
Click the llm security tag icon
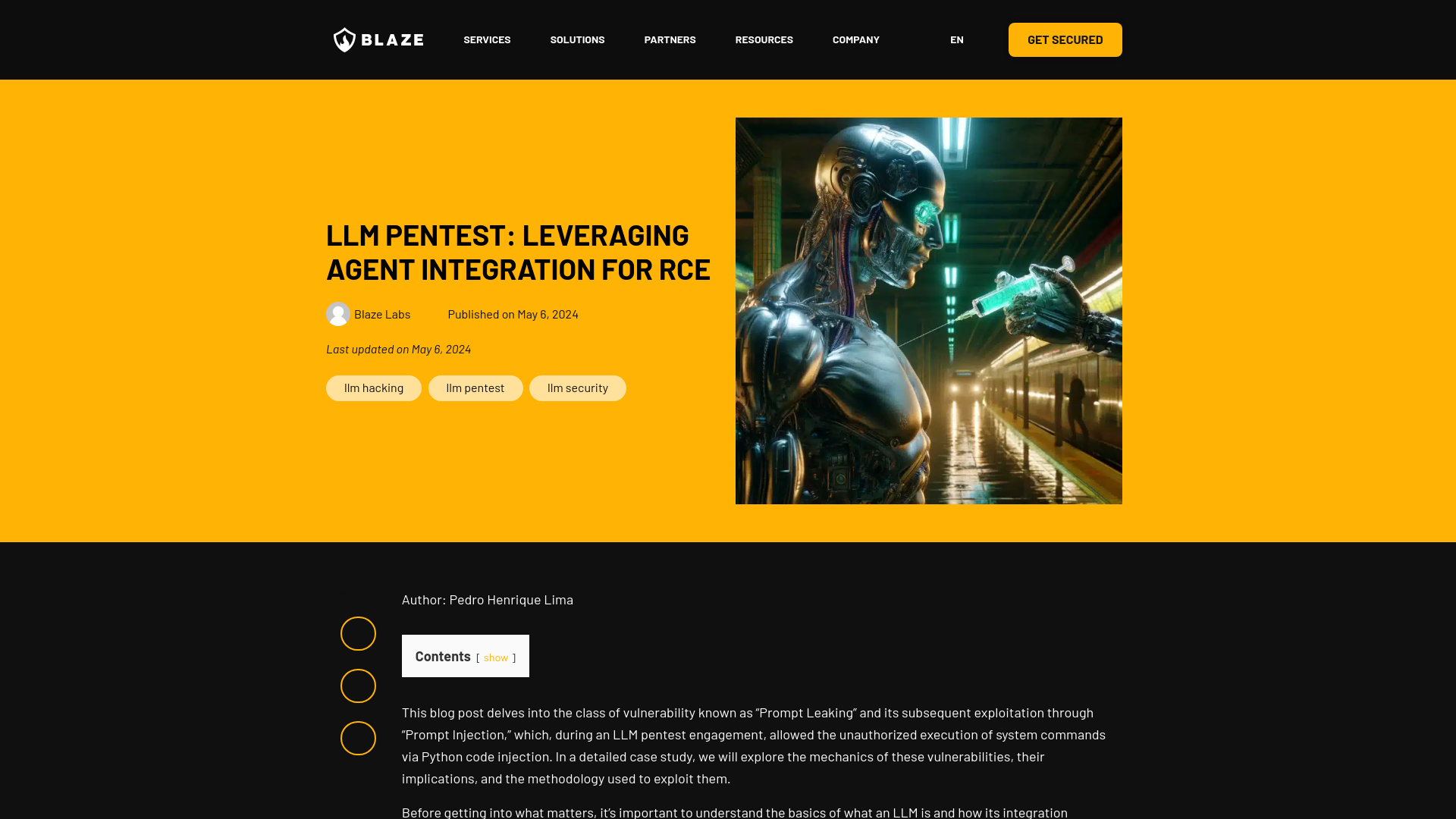click(577, 388)
